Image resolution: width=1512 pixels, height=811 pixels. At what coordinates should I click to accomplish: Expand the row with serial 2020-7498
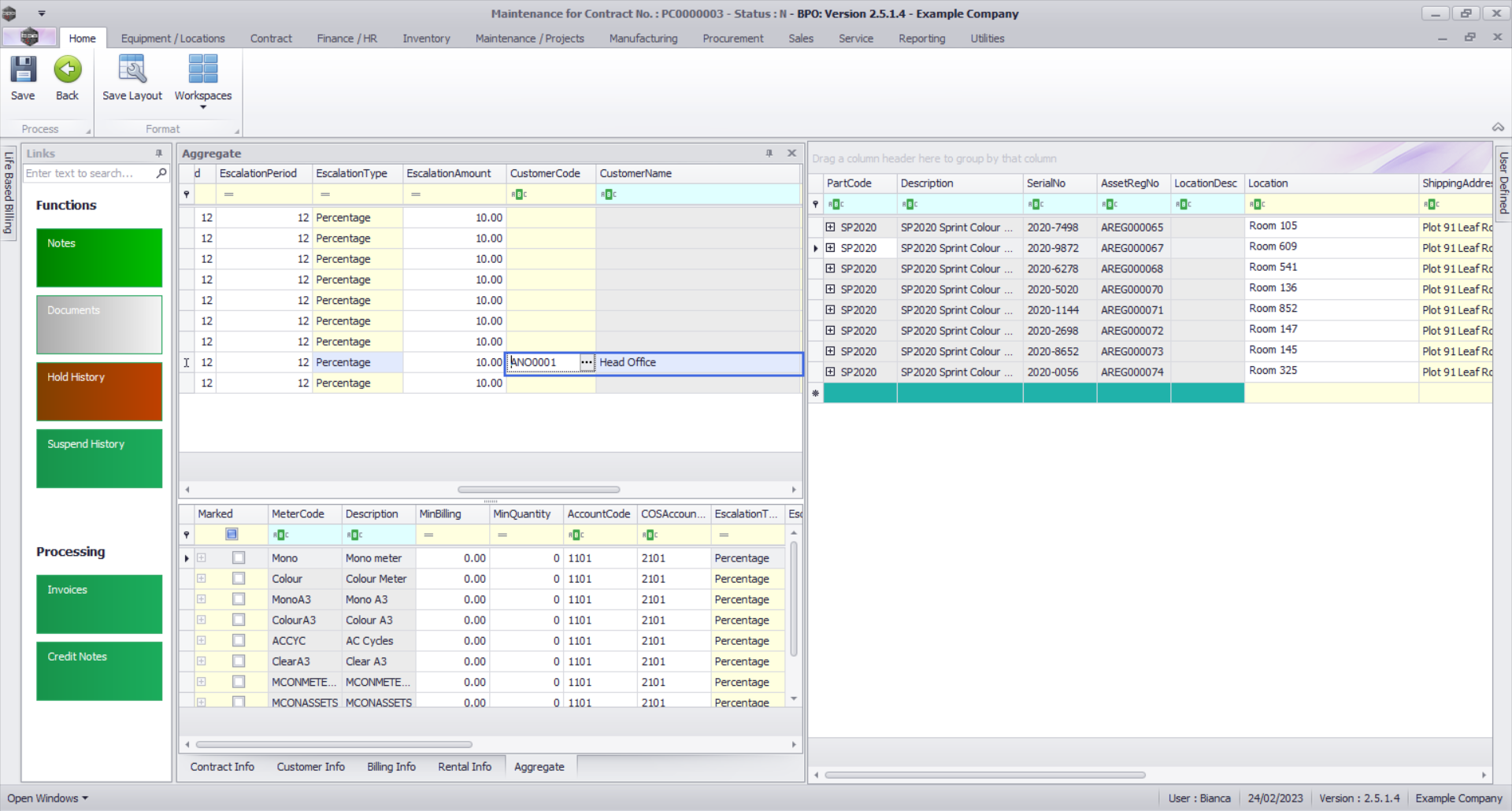pyautogui.click(x=830, y=227)
